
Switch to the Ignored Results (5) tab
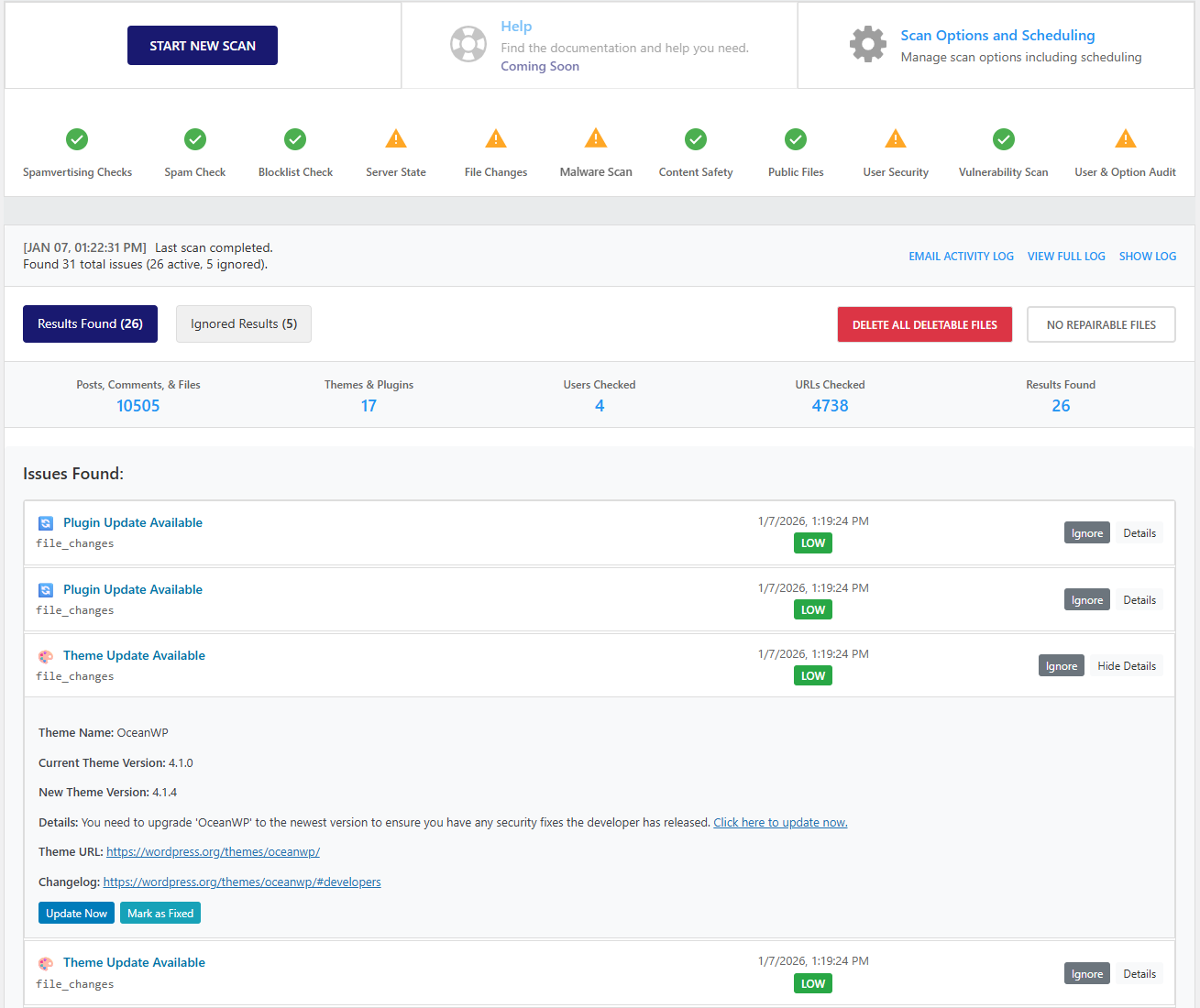tap(244, 324)
